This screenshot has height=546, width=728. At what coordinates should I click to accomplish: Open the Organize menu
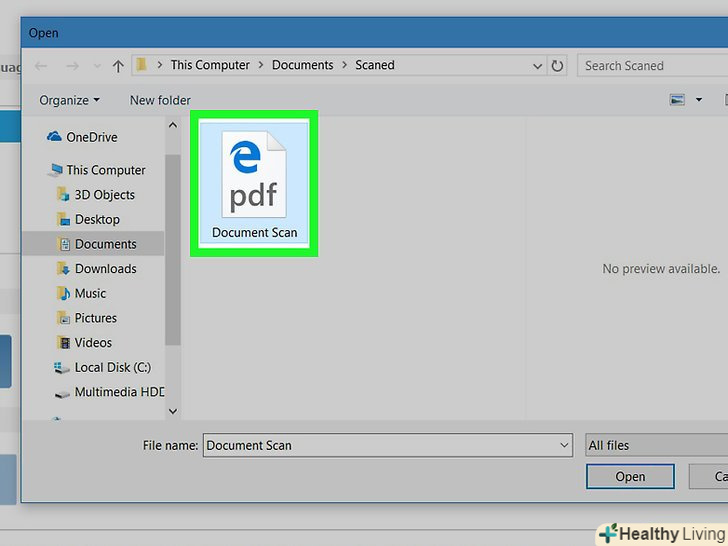69,100
